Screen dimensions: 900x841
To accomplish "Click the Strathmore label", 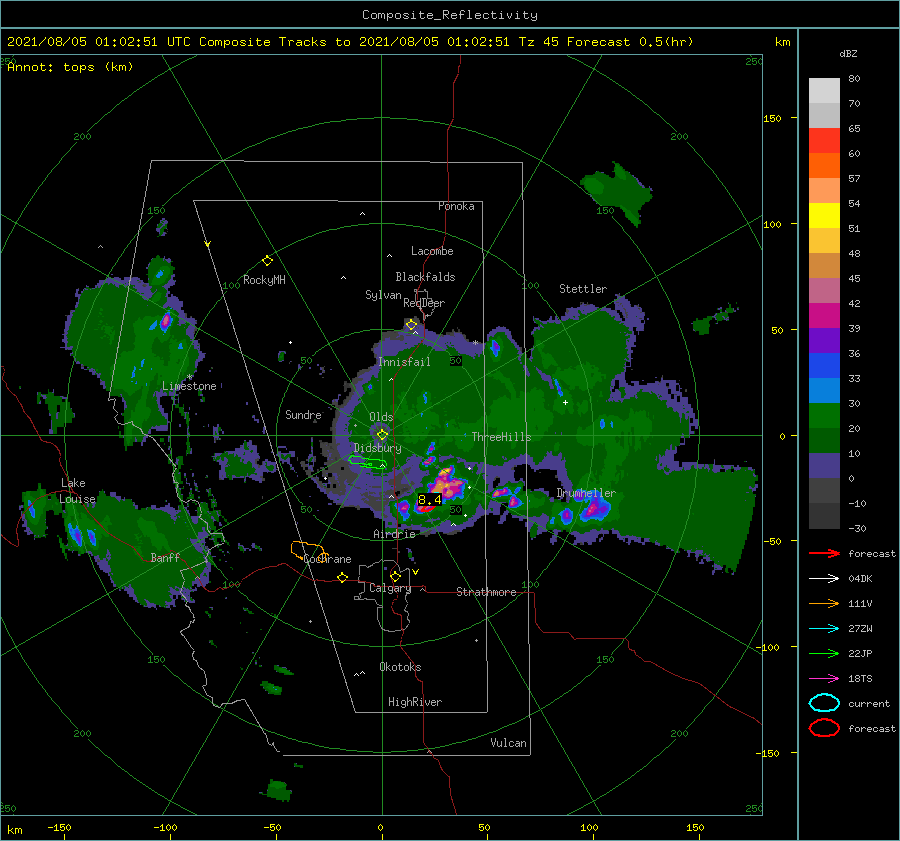I will tap(486, 592).
